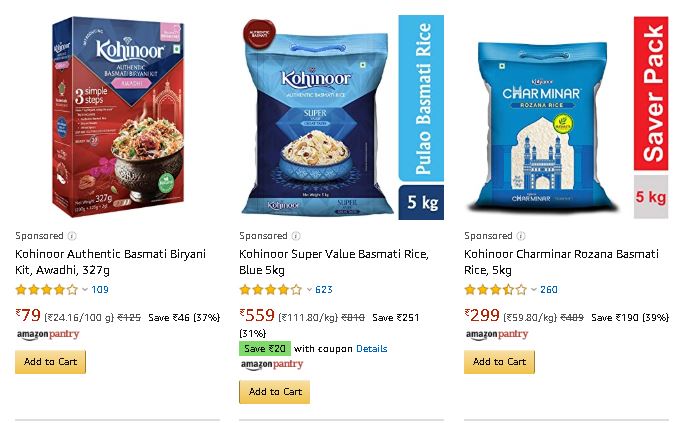Expand rating breakdown arrow next to 623

point(309,290)
